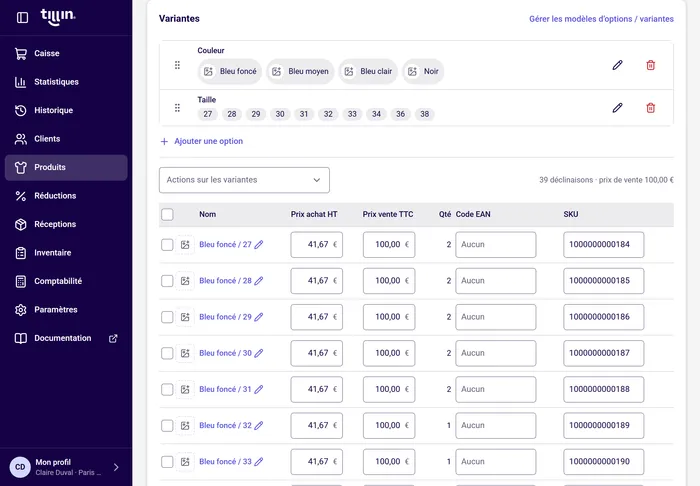Open Caisse in sidebar
The height and width of the screenshot is (486, 700).
(66, 54)
